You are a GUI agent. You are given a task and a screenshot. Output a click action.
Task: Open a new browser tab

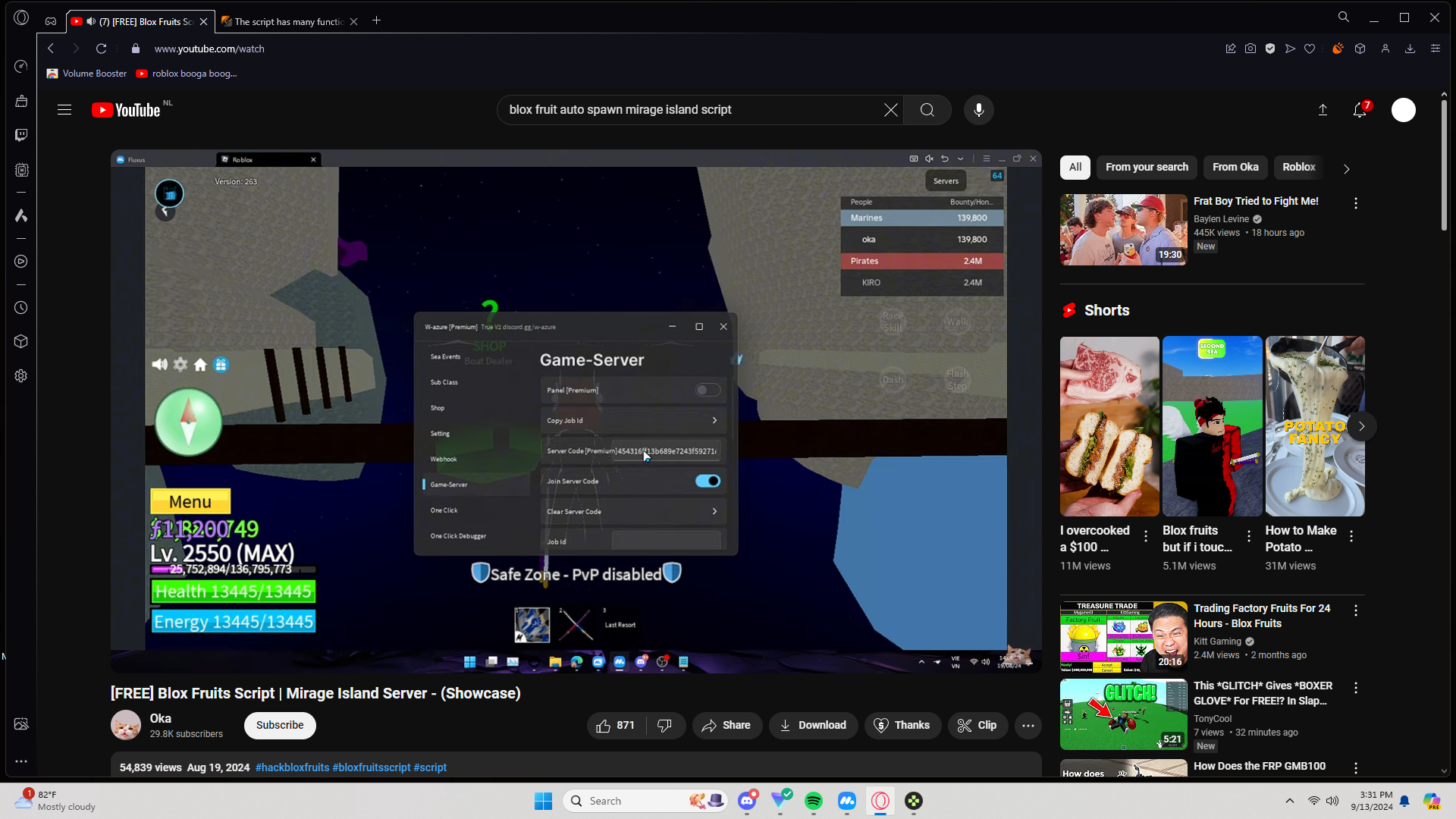coord(377,20)
